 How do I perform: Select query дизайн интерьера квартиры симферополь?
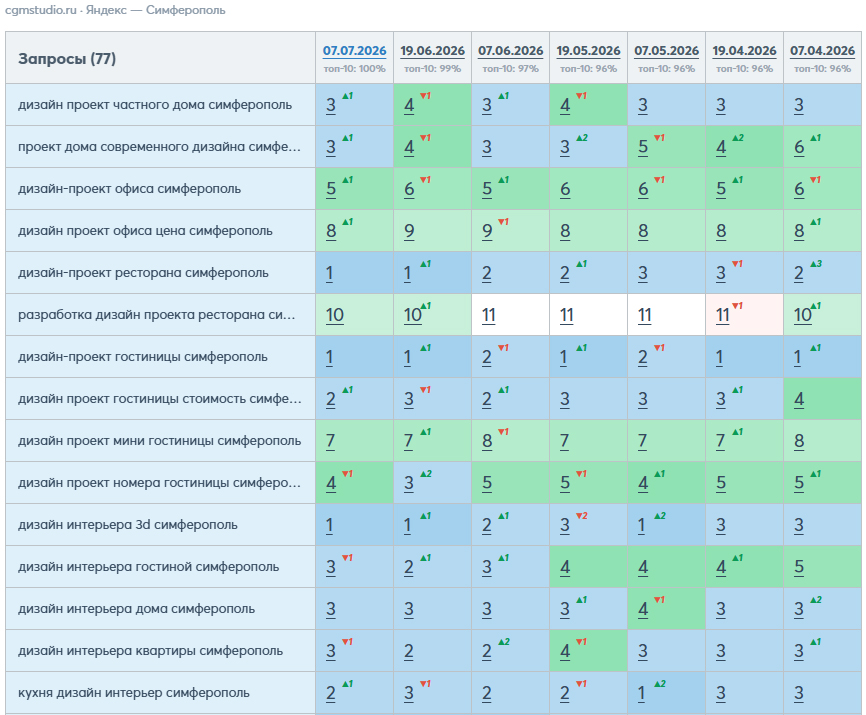click(150, 650)
